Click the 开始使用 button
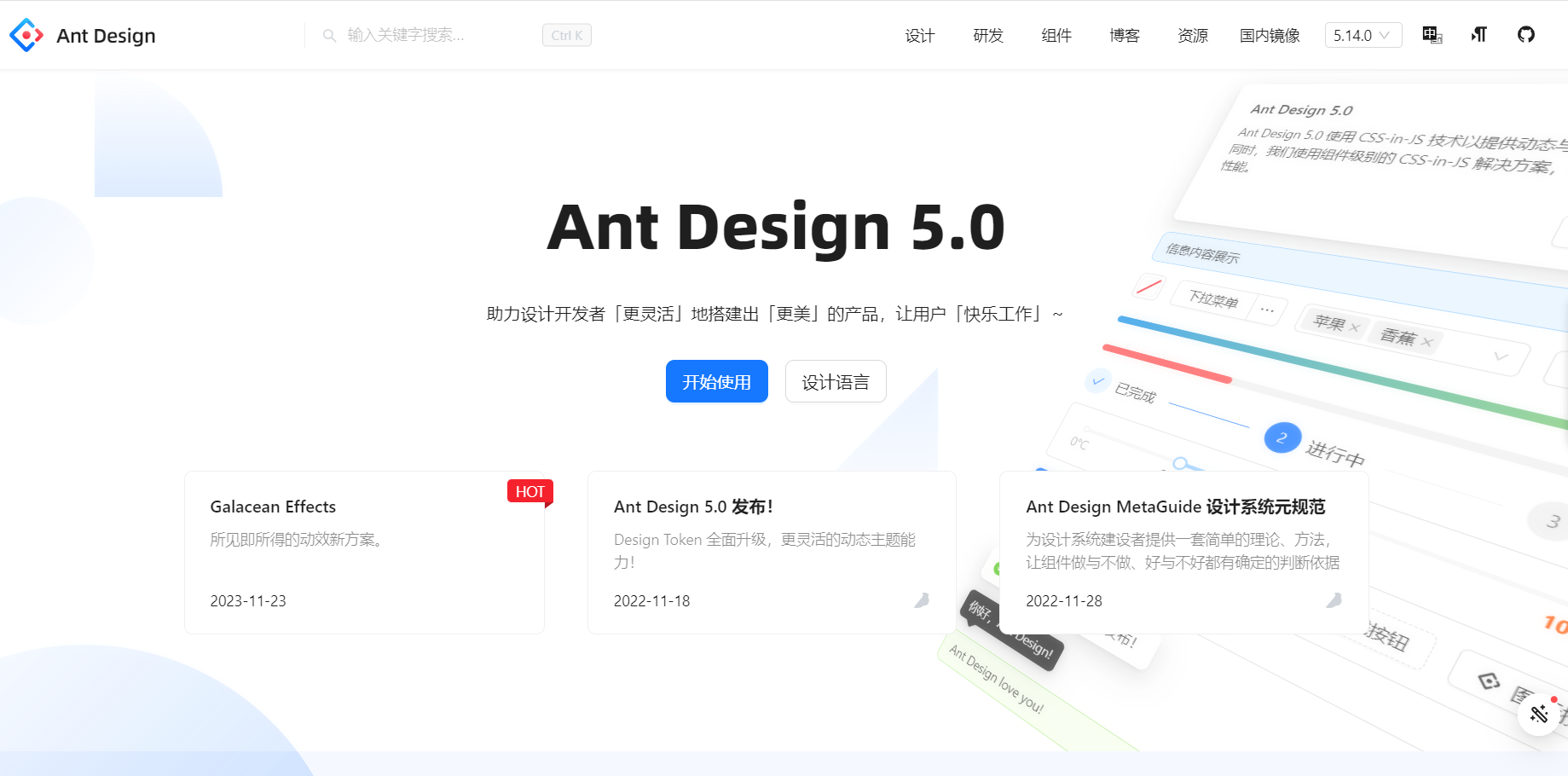The image size is (1568, 776). click(717, 381)
